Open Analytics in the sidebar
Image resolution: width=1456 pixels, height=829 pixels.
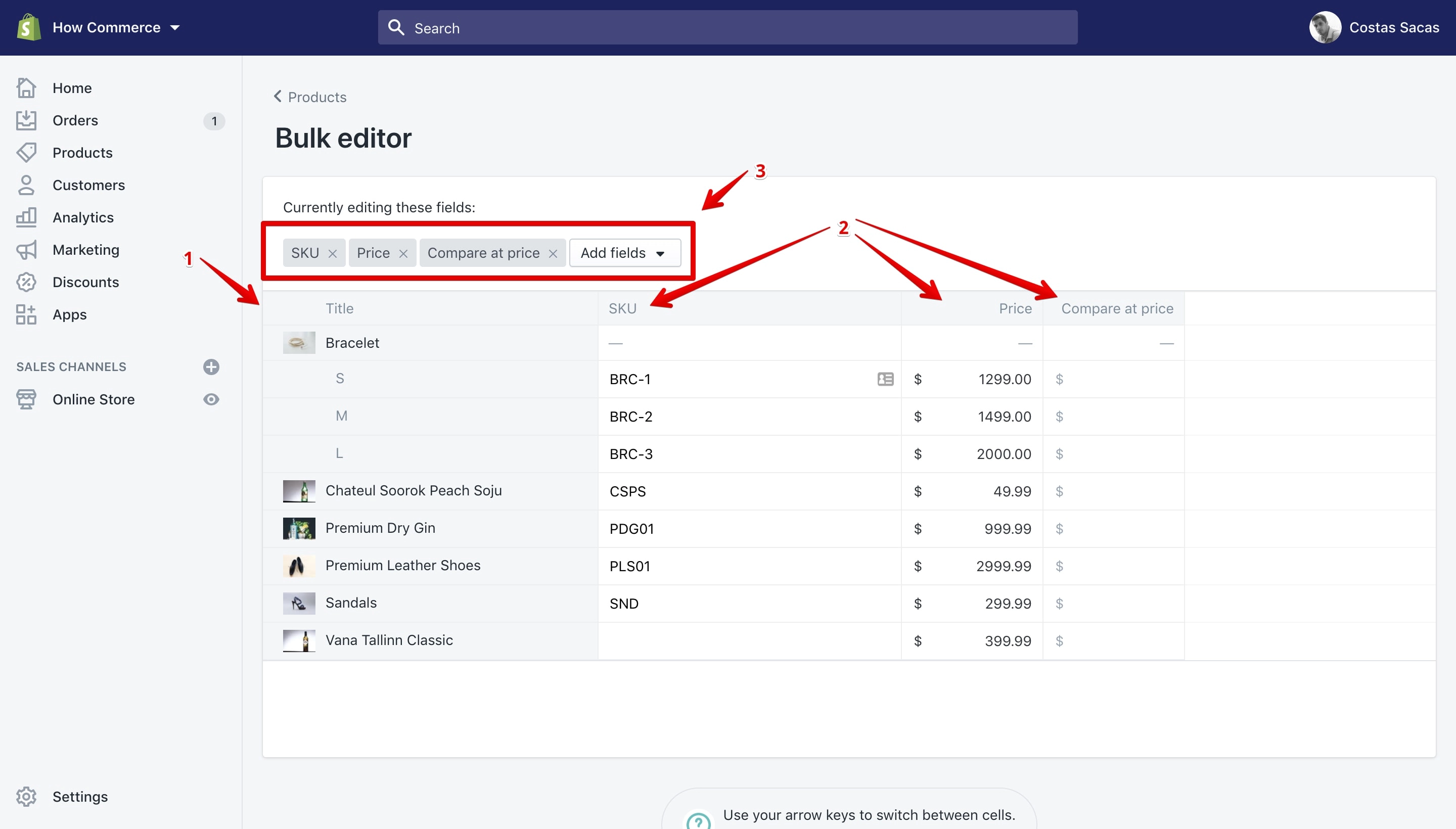click(83, 217)
